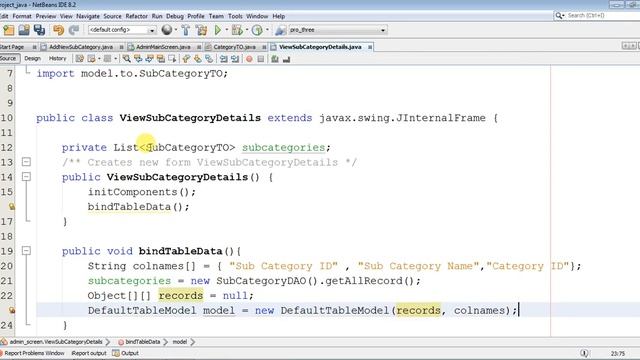Close the CategoryTO.java tab

[264, 47]
